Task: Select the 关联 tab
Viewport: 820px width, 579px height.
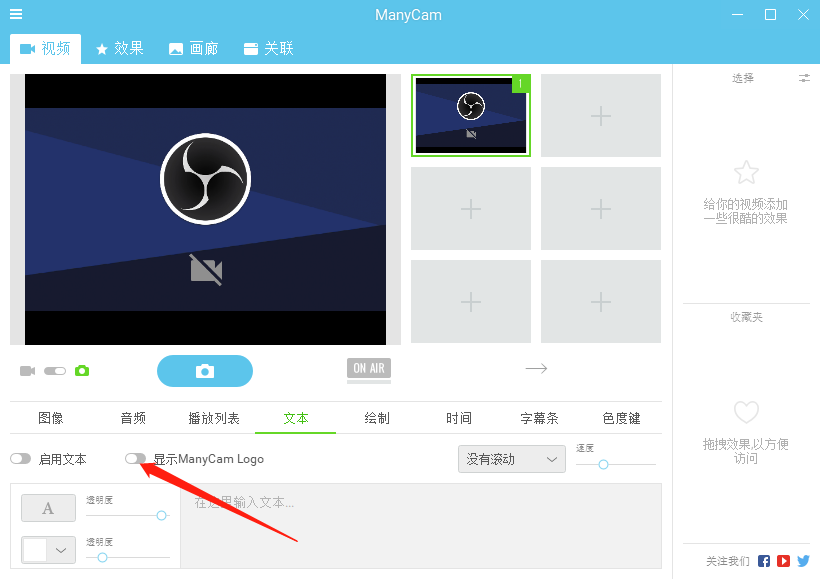Action: tap(269, 49)
